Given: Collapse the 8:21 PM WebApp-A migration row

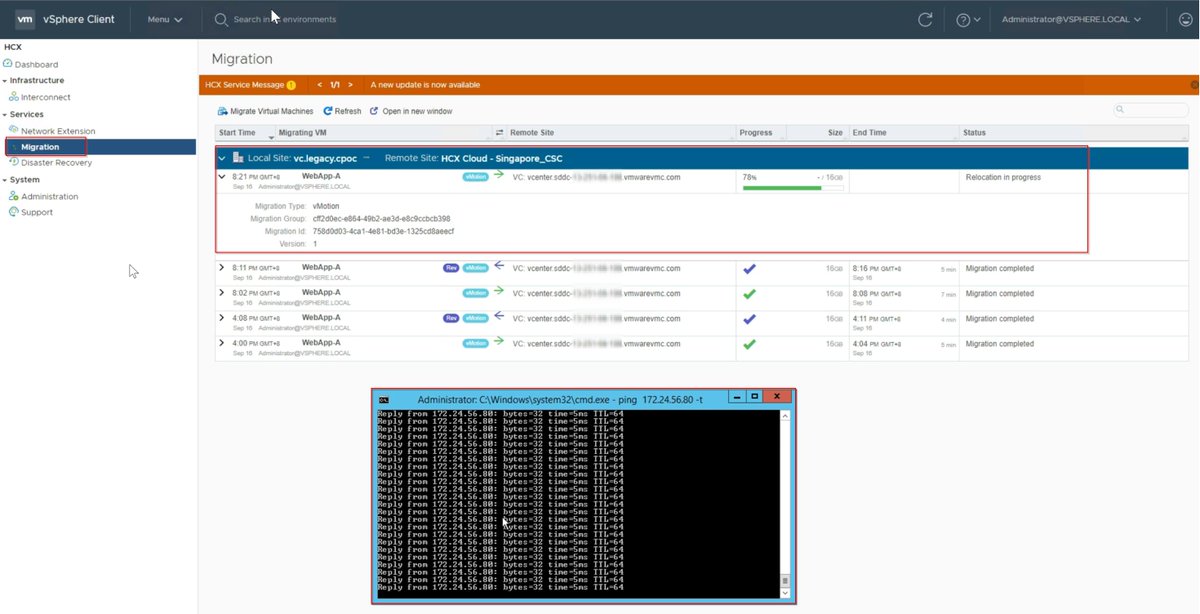Looking at the screenshot, I should (x=222, y=177).
